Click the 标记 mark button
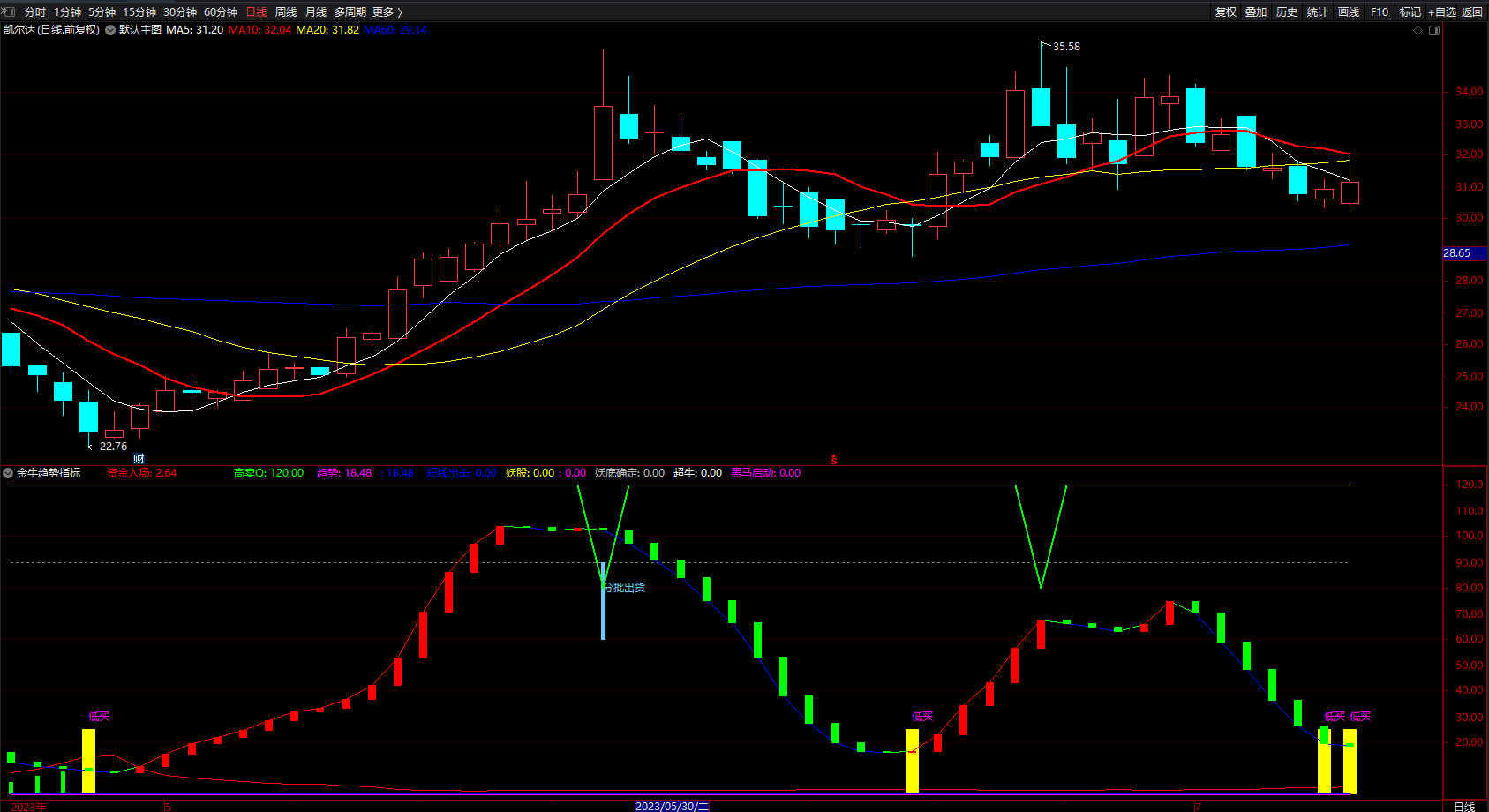Viewport: 1489px width, 812px height. (1410, 11)
